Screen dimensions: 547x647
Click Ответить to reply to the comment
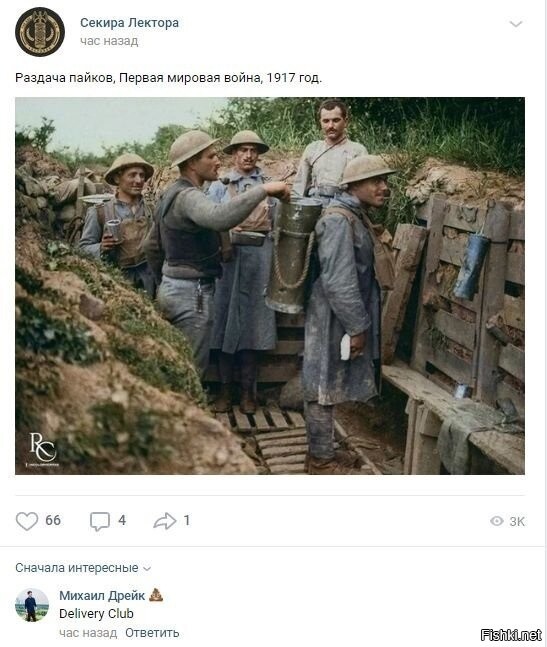tap(152, 633)
